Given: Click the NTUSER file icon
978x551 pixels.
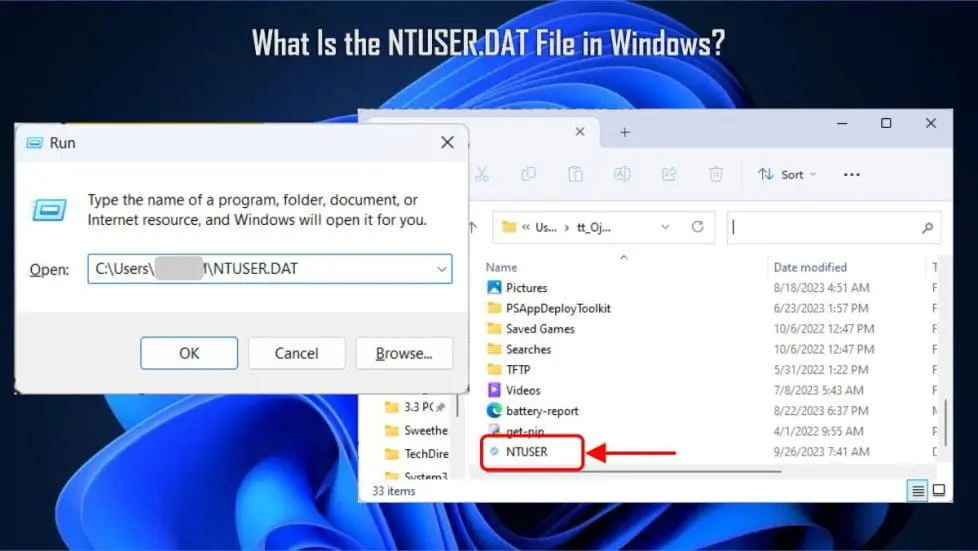Looking at the screenshot, I should [494, 451].
